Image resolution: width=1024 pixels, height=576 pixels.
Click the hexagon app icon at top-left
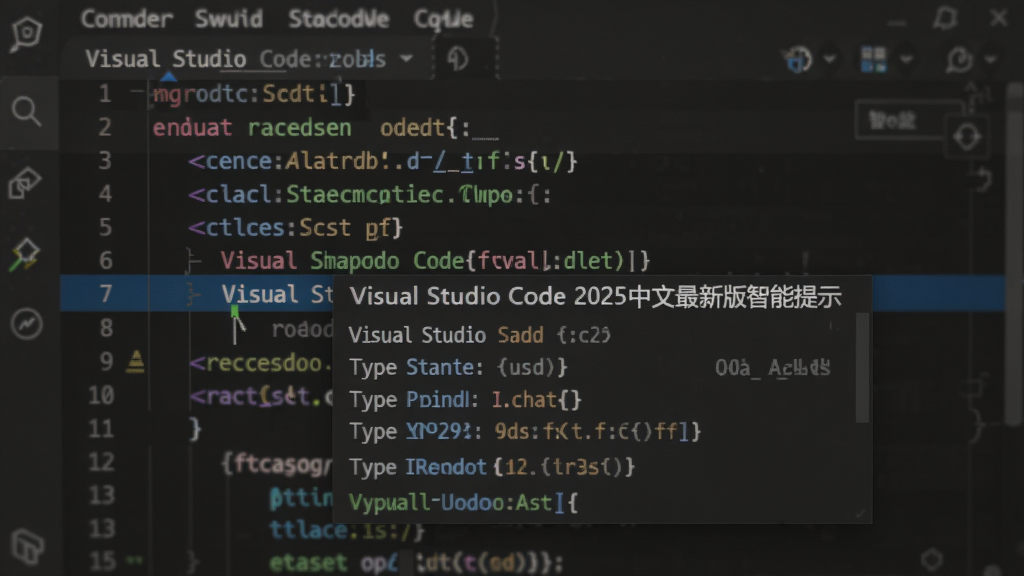[x=26, y=33]
